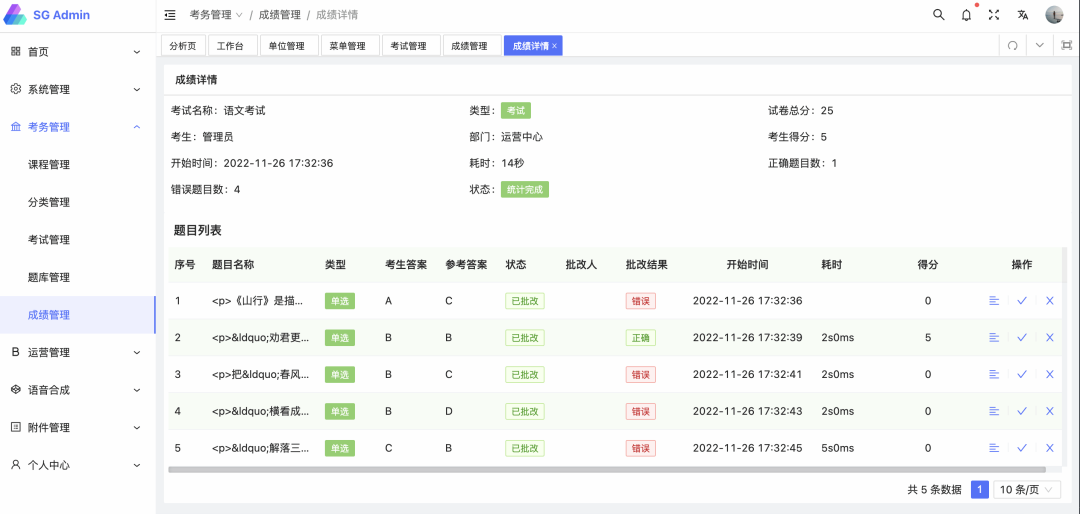Viewport: 1080px width, 514px height.
Task: Mark question row 5 wrong with X icon
Action: pos(1050,448)
